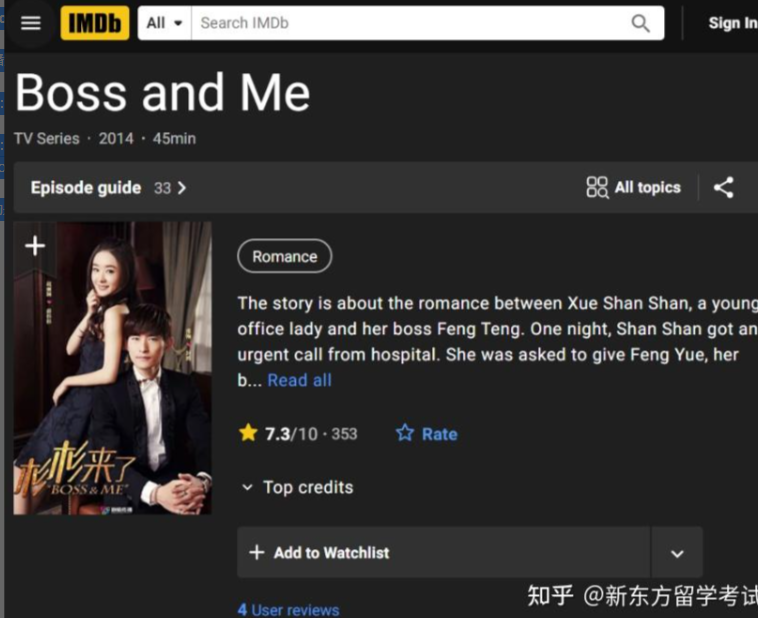
Task: Click the search magnifying glass icon
Action: [x=640, y=23]
